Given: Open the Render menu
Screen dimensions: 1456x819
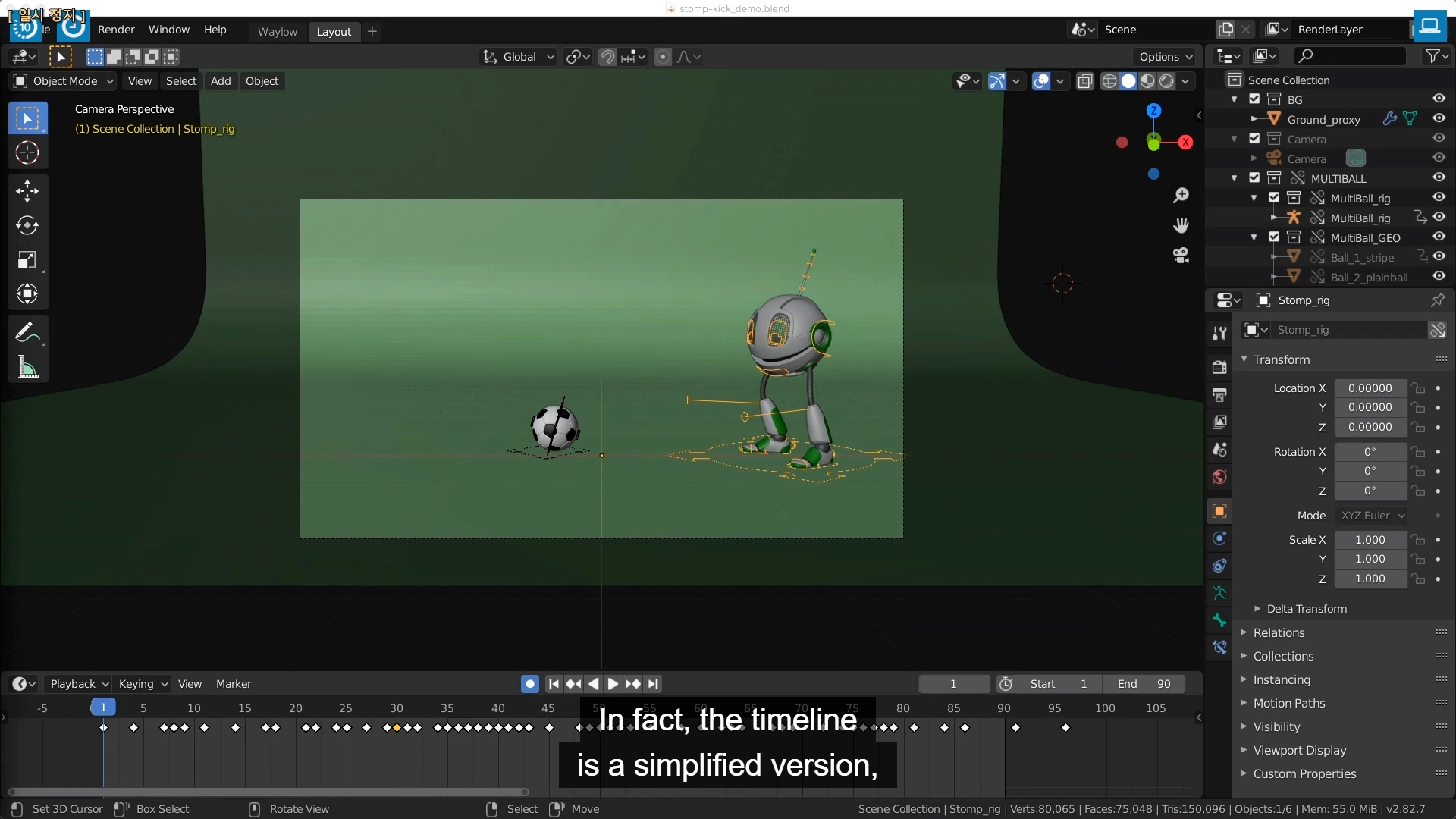Looking at the screenshot, I should [116, 30].
